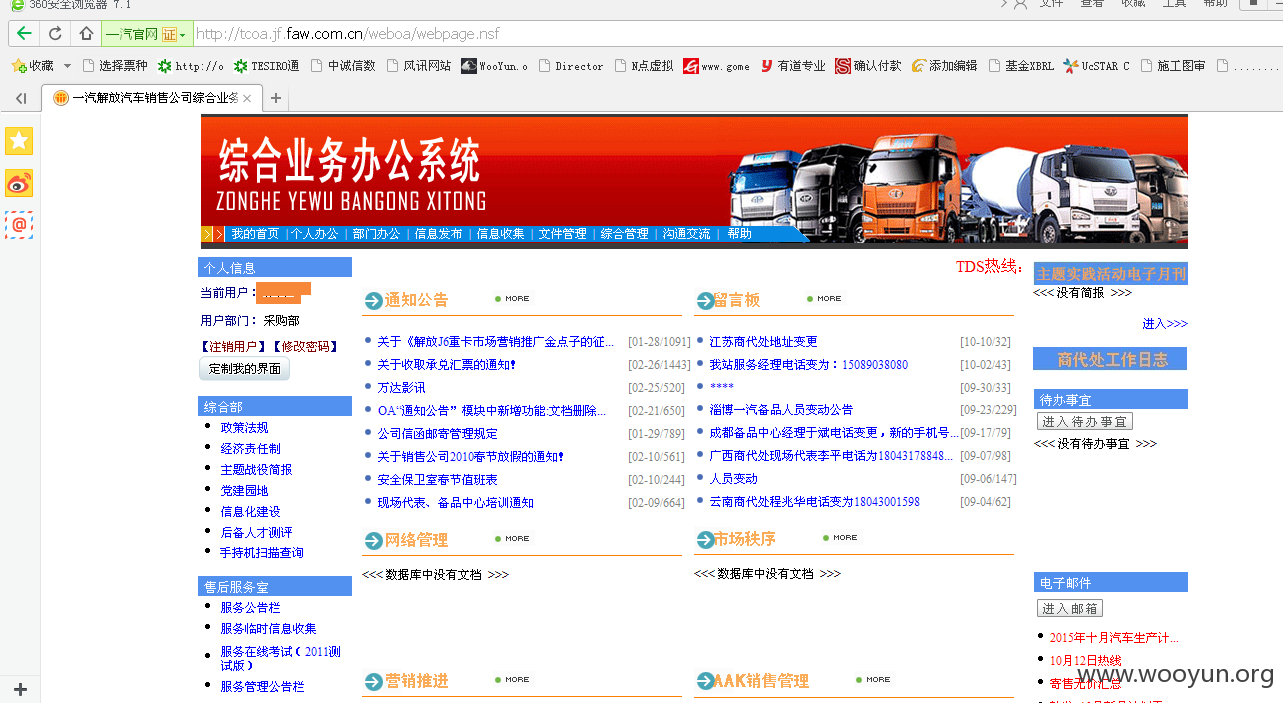Click the AAK销售管理 arrow icon
Screen dimensions: 1283x703
[704, 682]
